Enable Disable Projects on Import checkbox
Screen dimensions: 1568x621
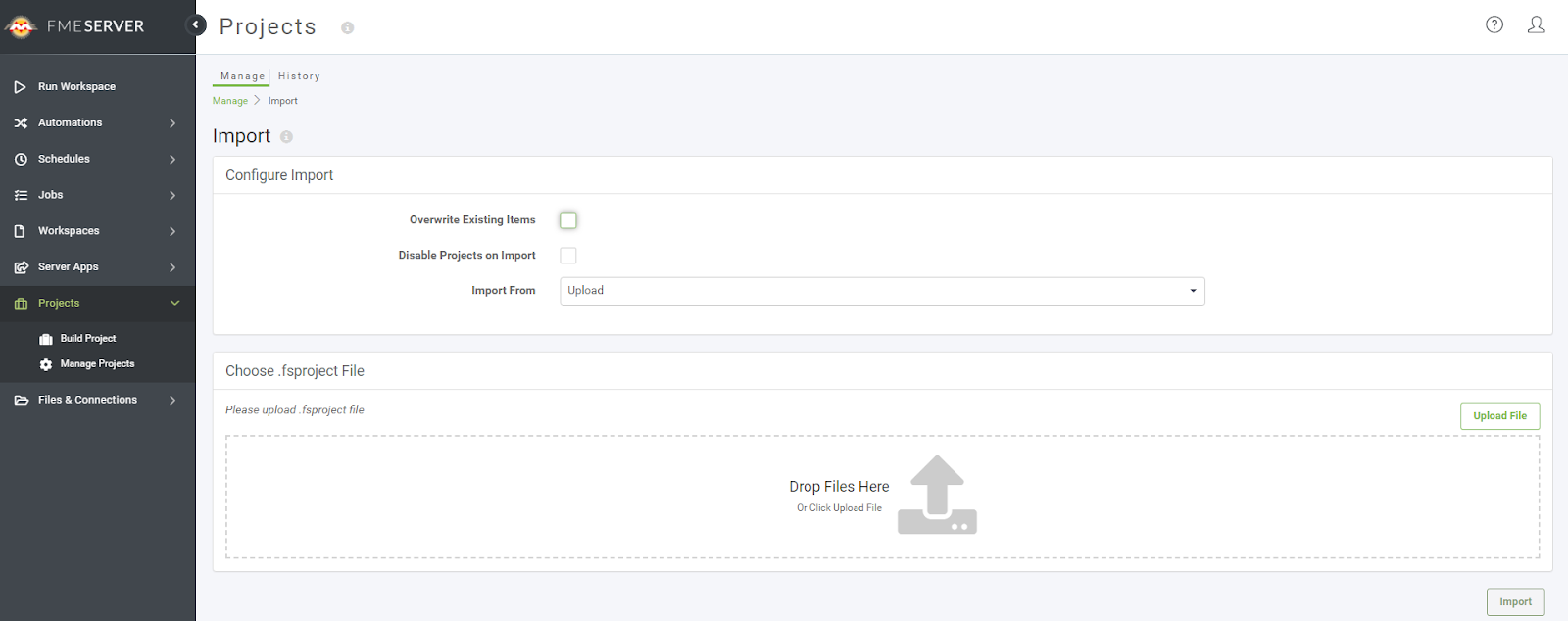[x=568, y=256]
